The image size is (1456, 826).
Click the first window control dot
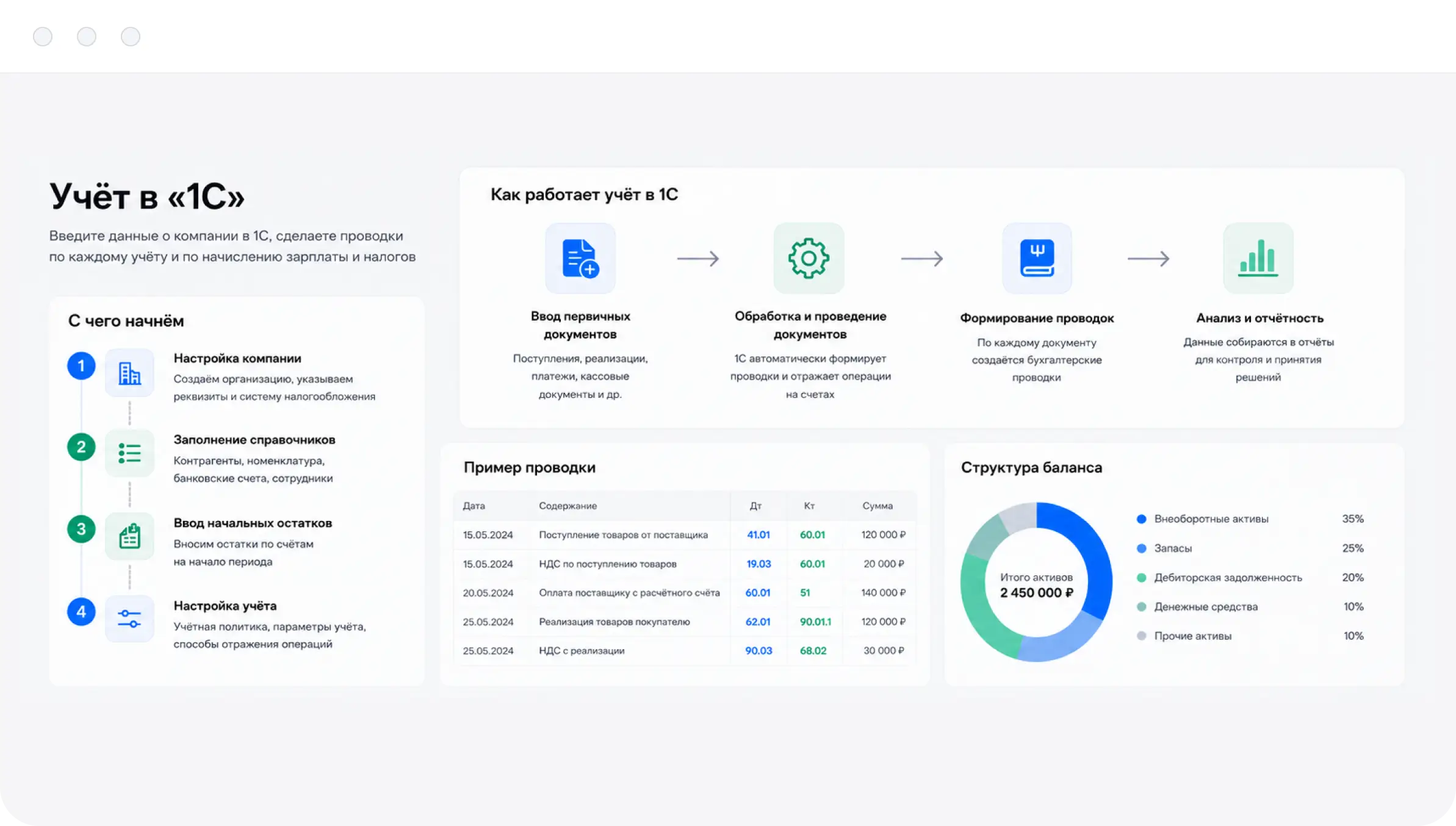pyautogui.click(x=43, y=37)
